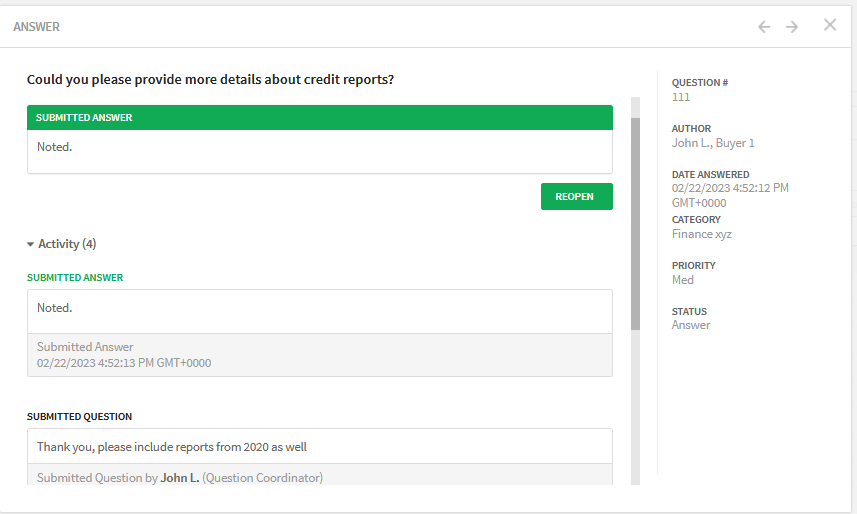Close the Answer dialog
This screenshot has height=514, width=857.
[x=830, y=25]
